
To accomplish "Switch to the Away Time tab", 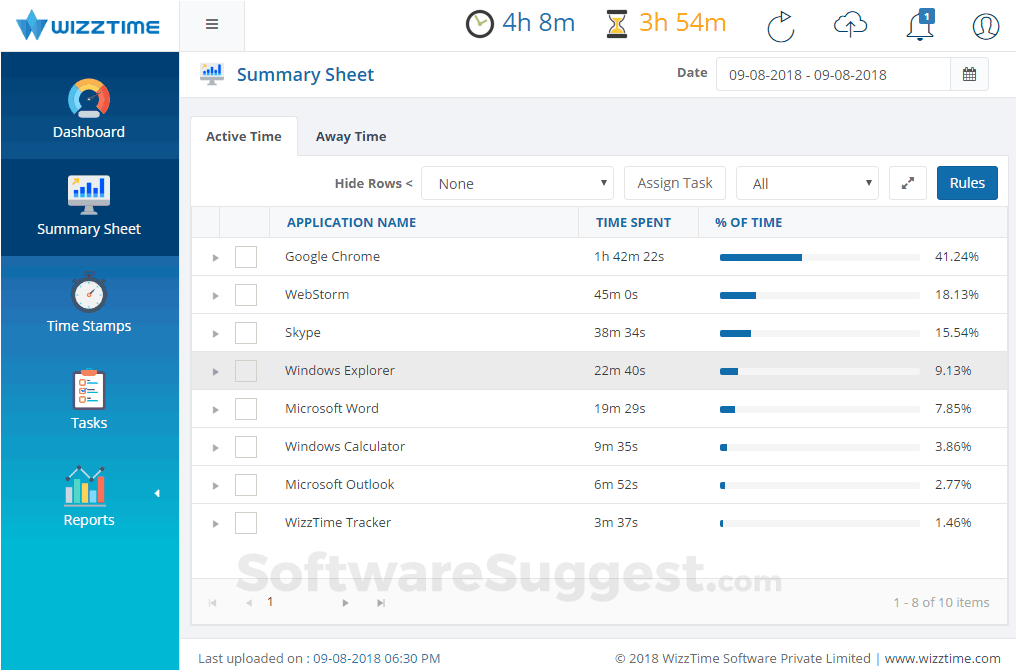I will point(351,136).
